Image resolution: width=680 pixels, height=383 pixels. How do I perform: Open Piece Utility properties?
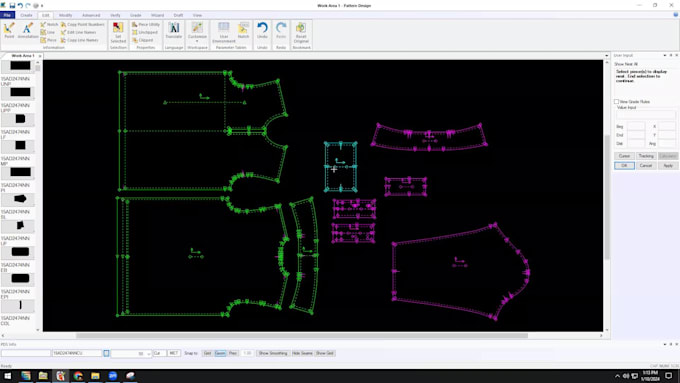(x=146, y=25)
